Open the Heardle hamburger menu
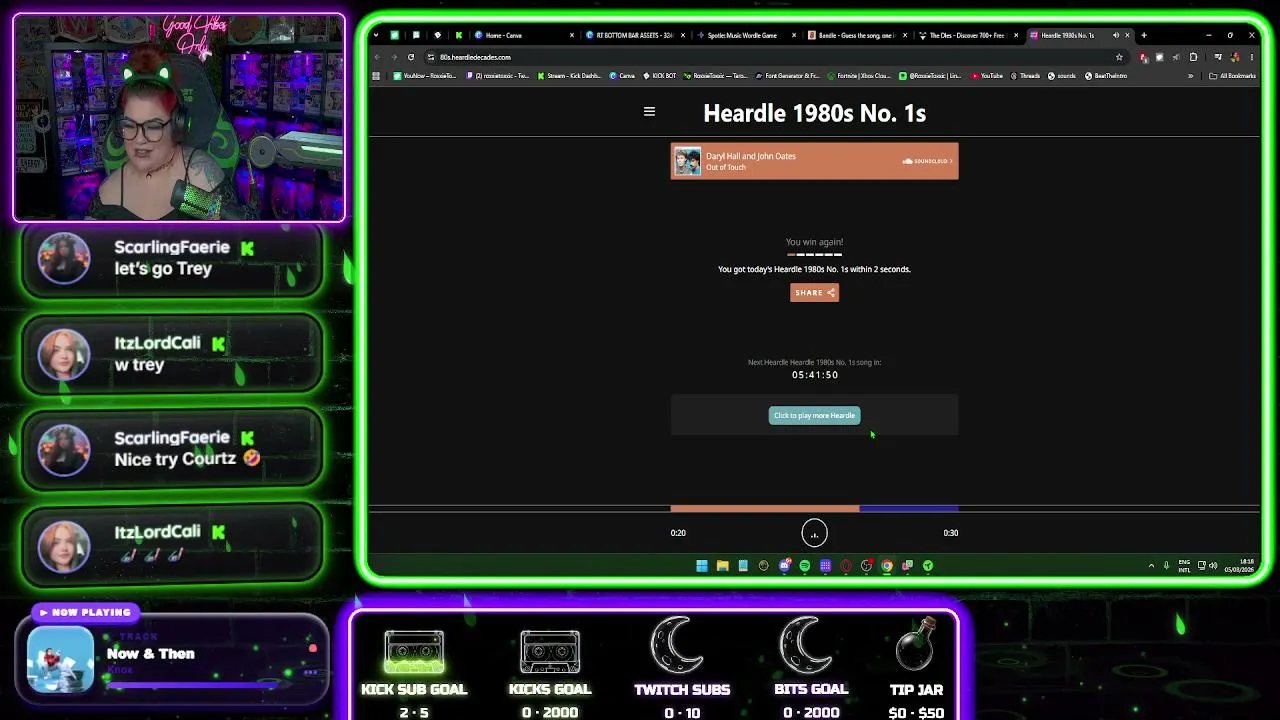The height and width of the screenshot is (720, 1280). (649, 112)
